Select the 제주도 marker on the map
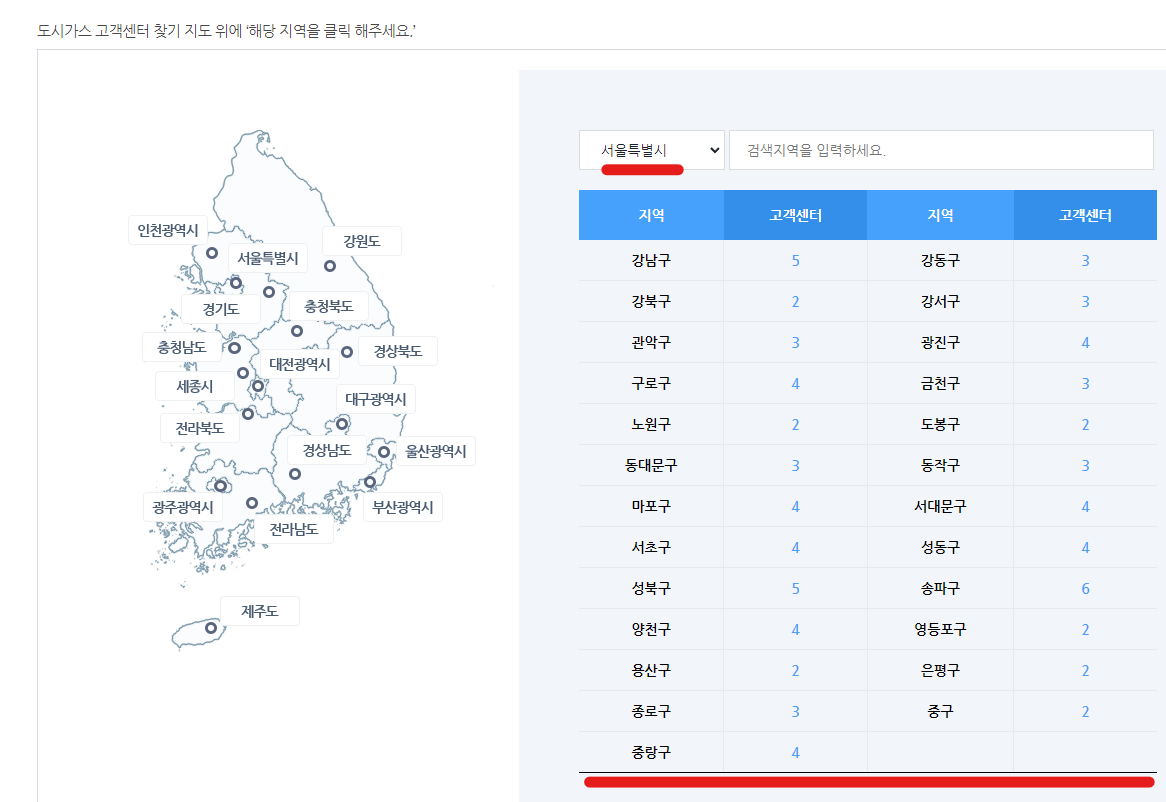The height and width of the screenshot is (802, 1166). coord(211,628)
